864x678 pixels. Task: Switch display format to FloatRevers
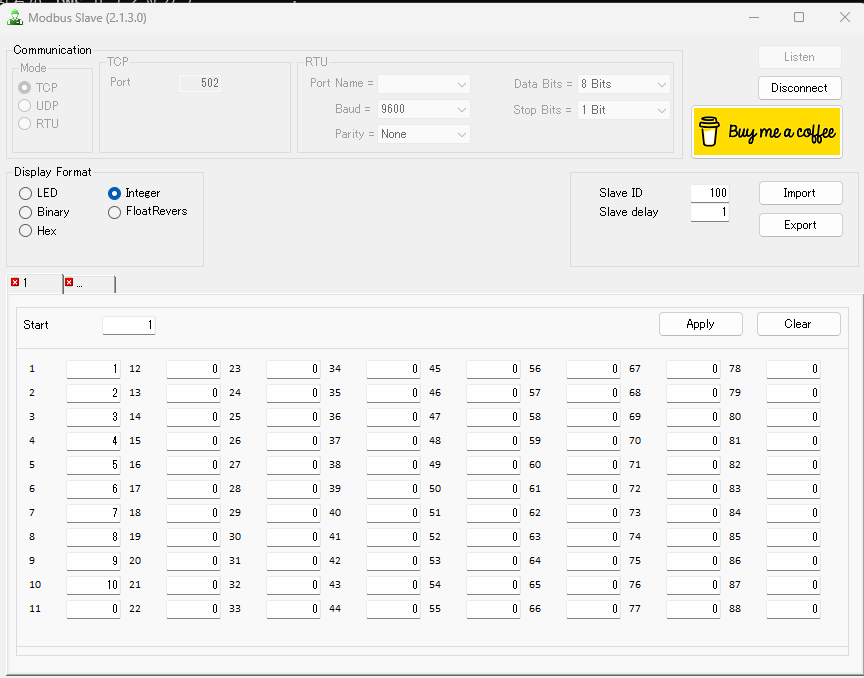(115, 212)
